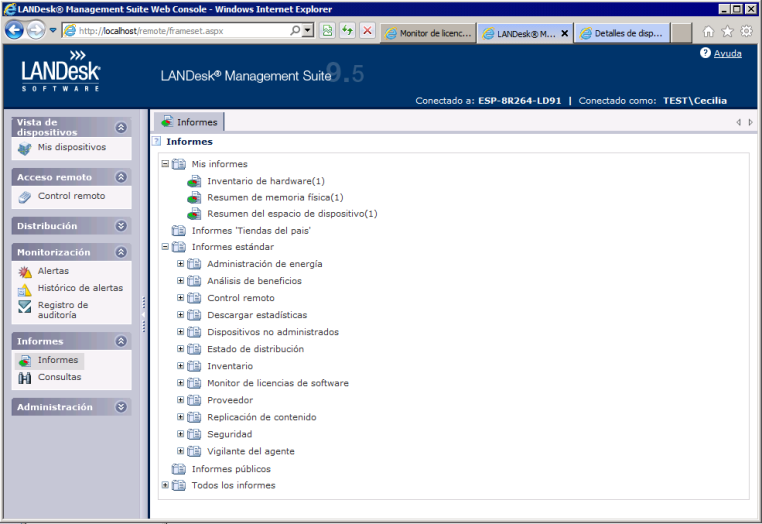
Task: Open a new blank browser tab
Action: pyautogui.click(x=681, y=33)
